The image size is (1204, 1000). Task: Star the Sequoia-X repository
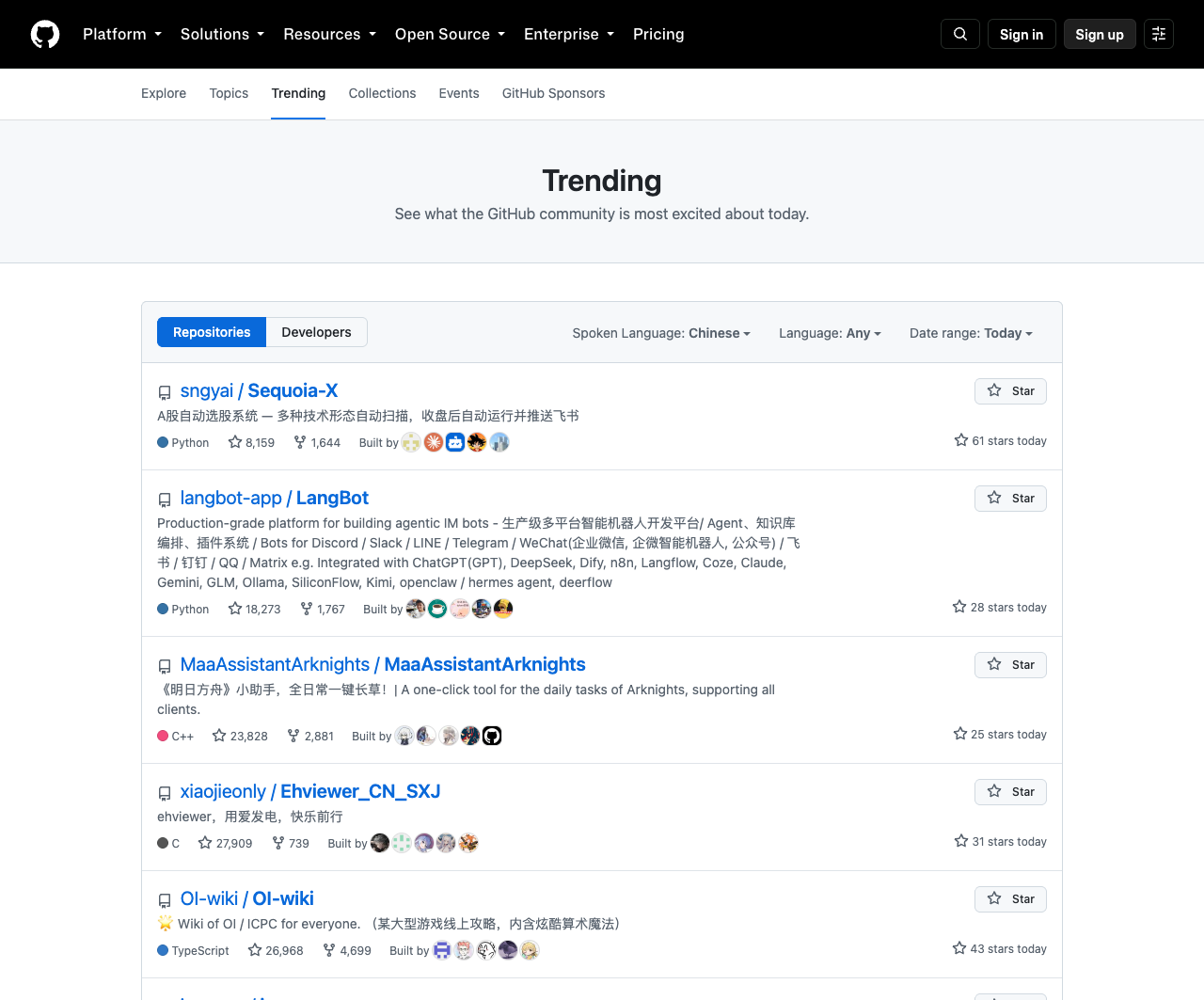tap(1010, 391)
